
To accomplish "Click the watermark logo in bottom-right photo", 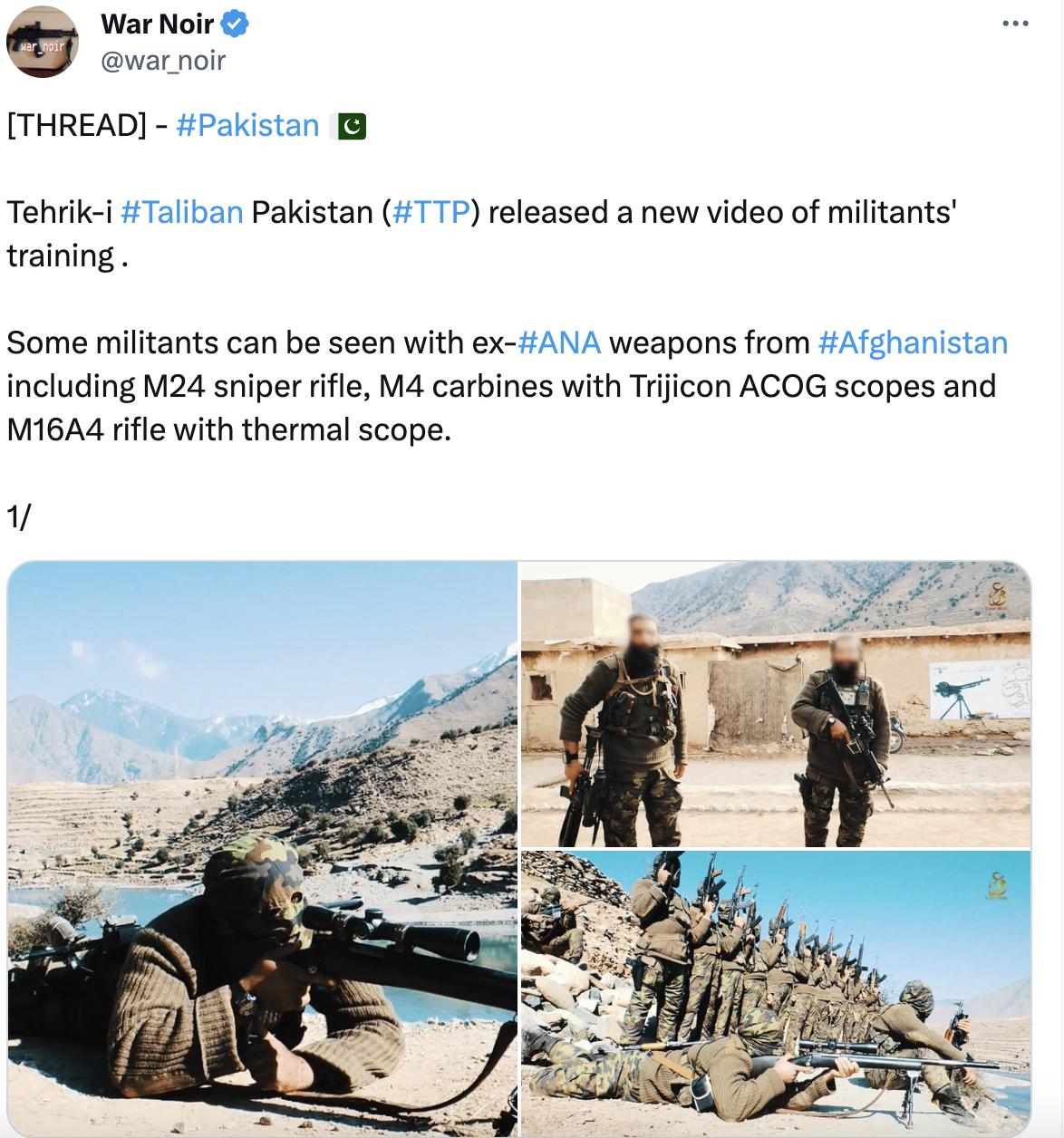I will (x=998, y=884).
